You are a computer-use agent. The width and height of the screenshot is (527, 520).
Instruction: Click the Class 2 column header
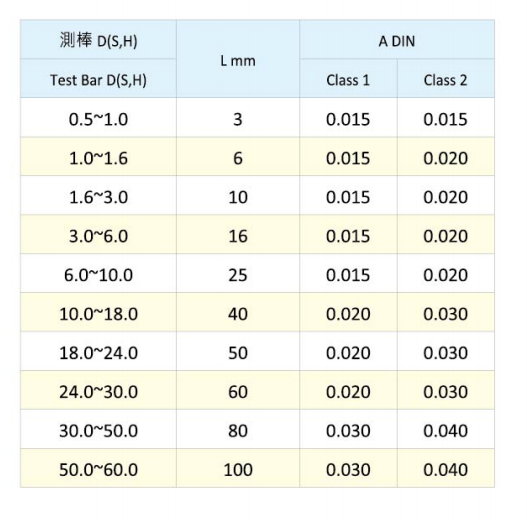pyautogui.click(x=446, y=79)
